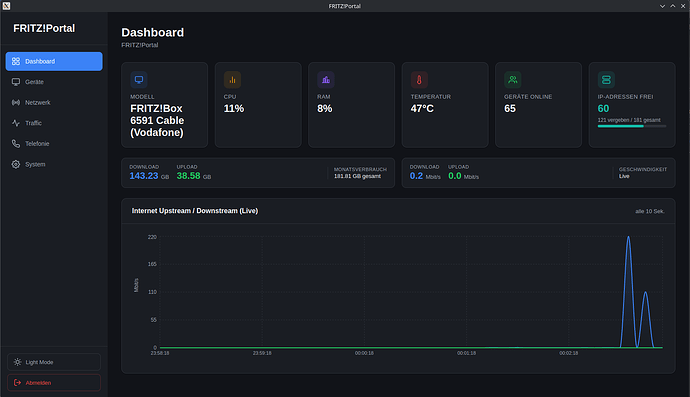Go to Netzwerk page

coord(54,103)
